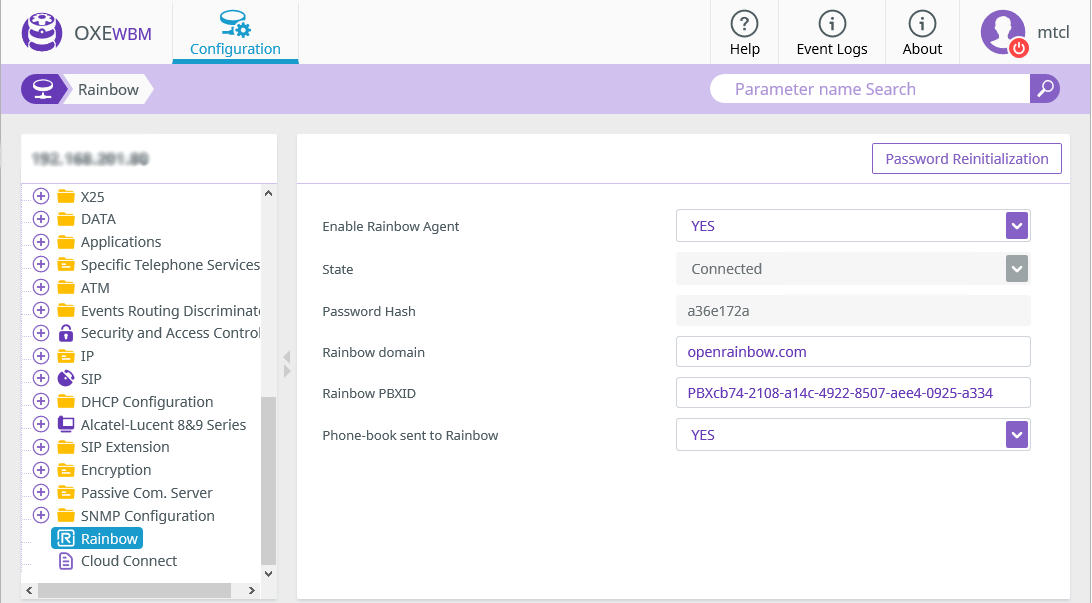Screen dimensions: 1092x603
Task: Expand SNMP Configuration node
Action: tap(41, 516)
